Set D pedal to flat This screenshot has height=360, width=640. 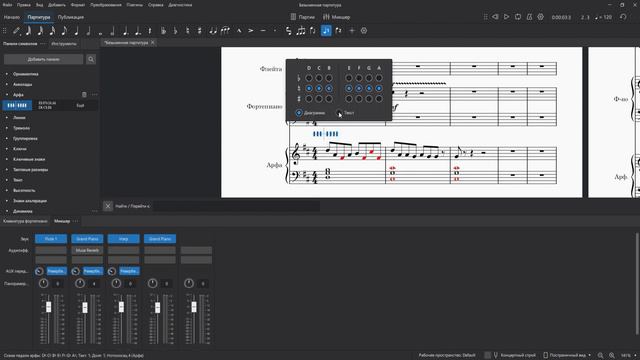(x=309, y=78)
